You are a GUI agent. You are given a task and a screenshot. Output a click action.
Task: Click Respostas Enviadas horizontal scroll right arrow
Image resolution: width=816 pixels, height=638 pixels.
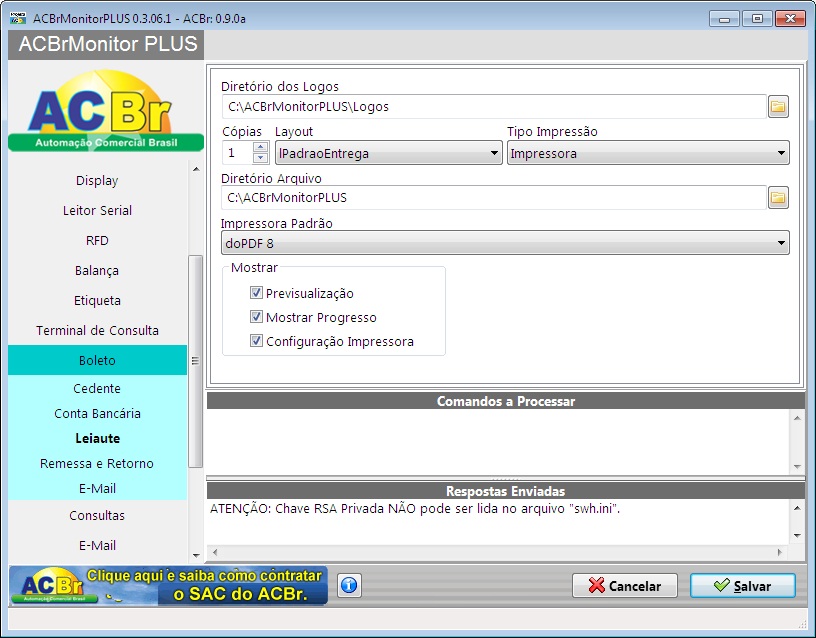click(x=780, y=552)
